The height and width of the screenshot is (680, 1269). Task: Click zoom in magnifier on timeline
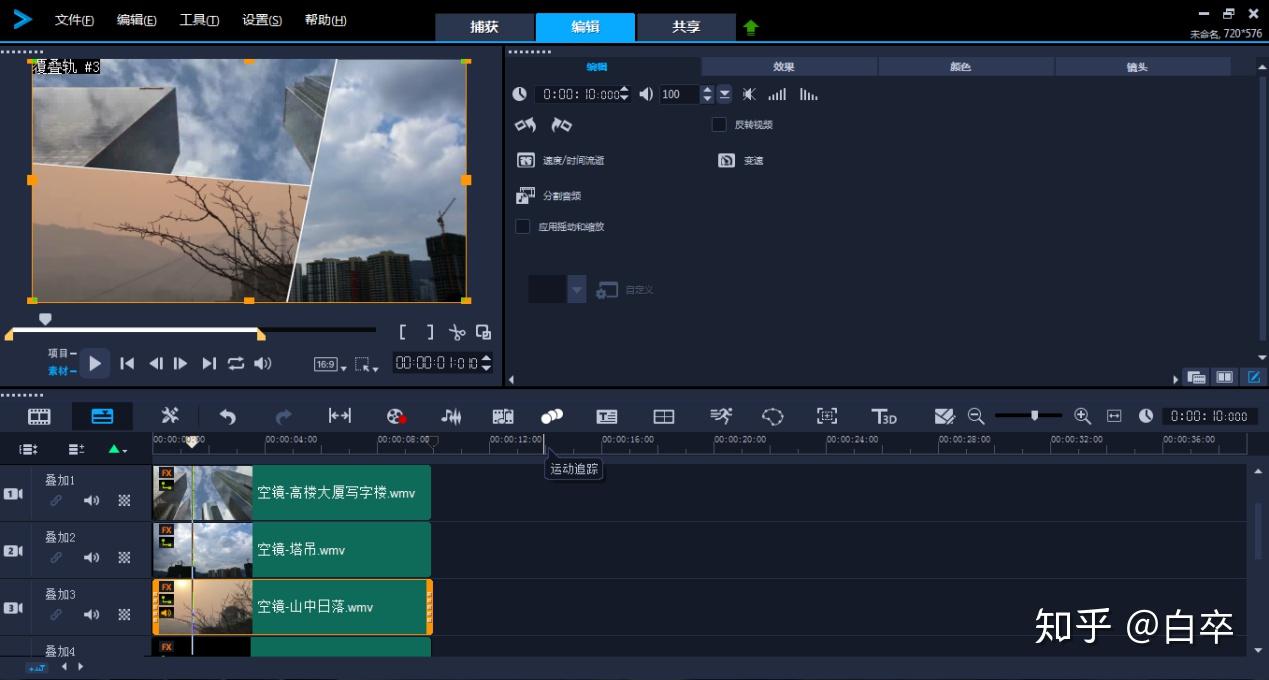click(1082, 416)
